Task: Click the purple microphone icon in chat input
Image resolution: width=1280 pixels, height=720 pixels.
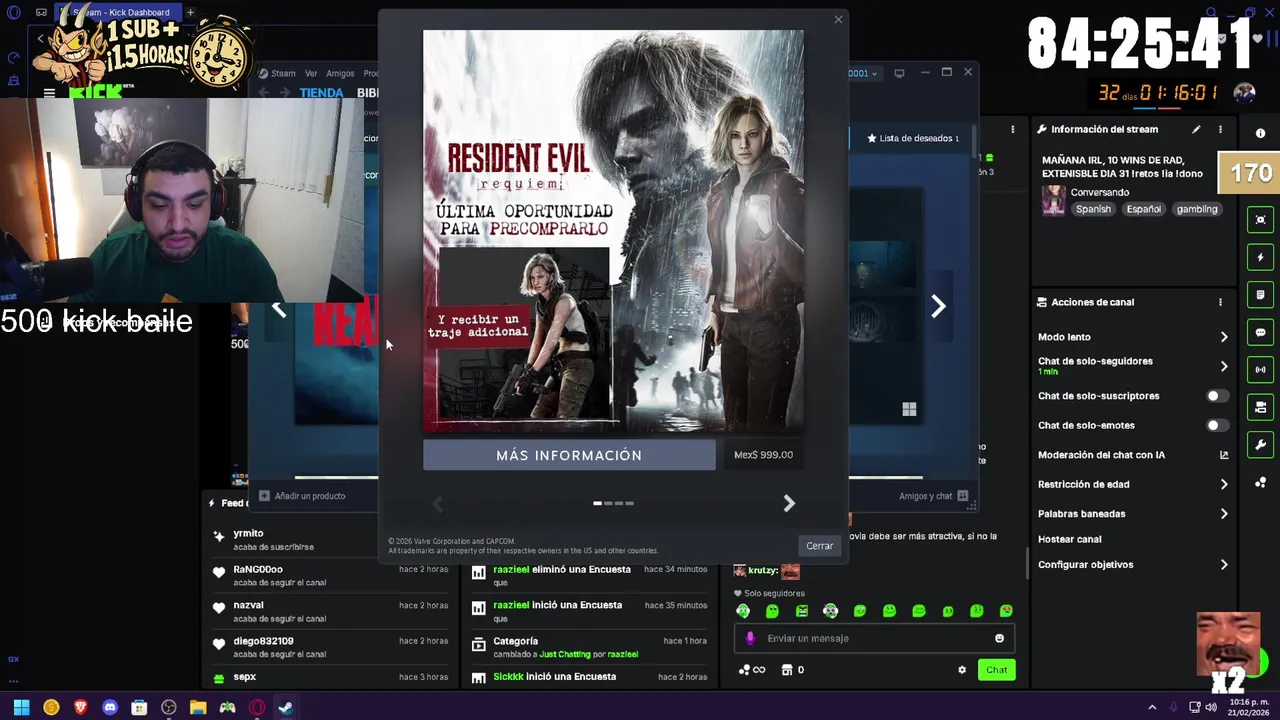Action: tap(751, 638)
